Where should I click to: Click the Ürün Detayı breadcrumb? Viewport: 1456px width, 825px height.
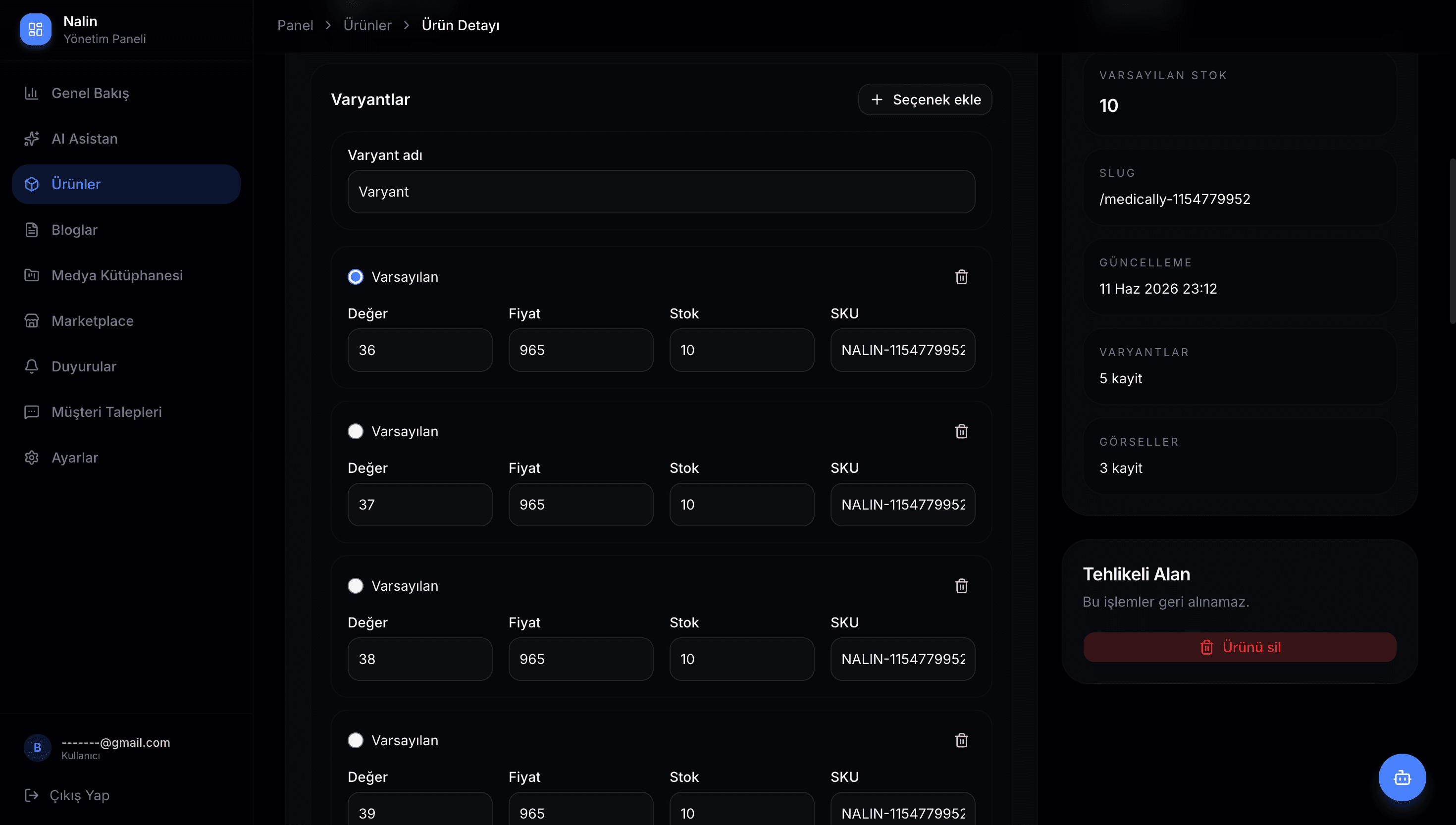461,25
